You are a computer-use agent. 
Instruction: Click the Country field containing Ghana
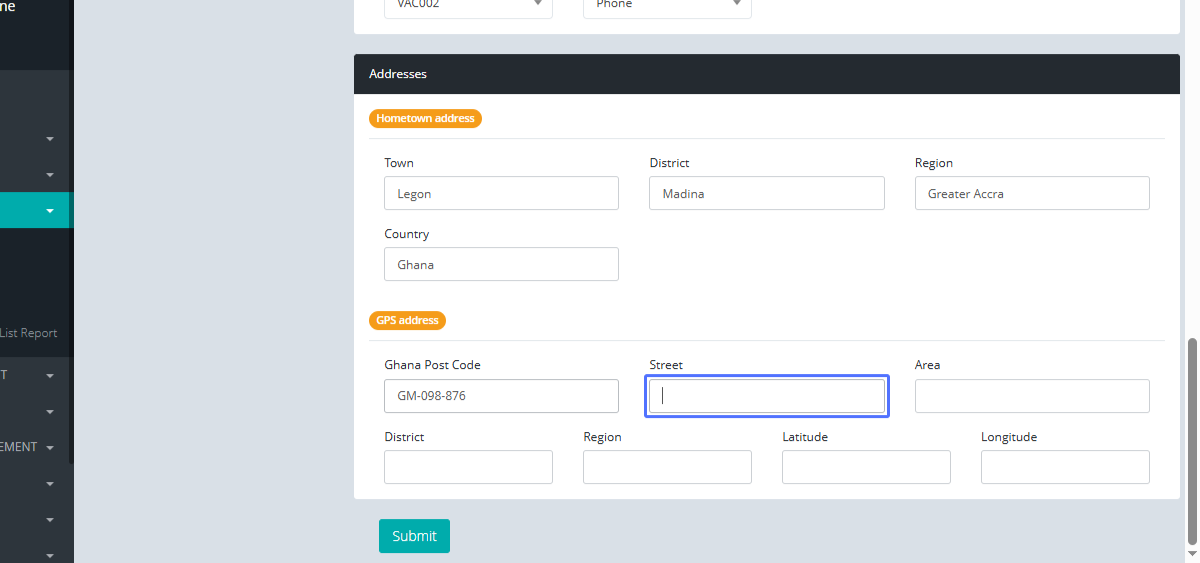pyautogui.click(x=501, y=264)
